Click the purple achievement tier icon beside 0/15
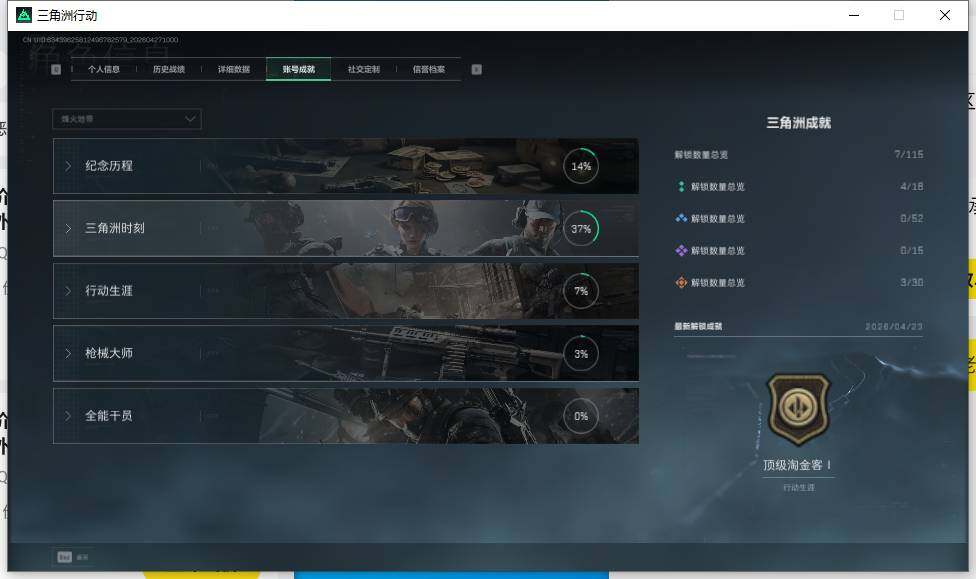 [681, 250]
